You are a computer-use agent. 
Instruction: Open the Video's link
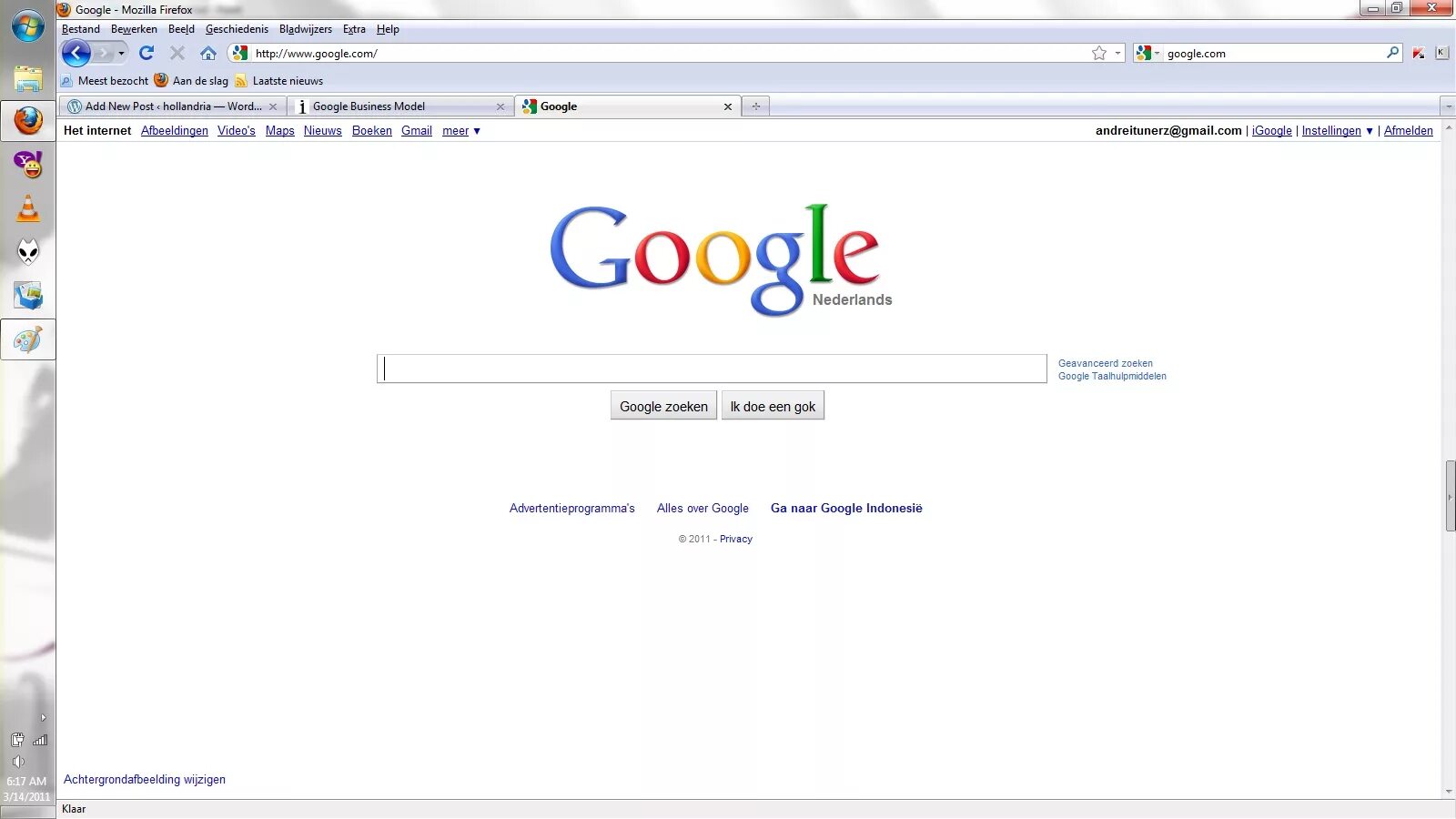[237, 131]
